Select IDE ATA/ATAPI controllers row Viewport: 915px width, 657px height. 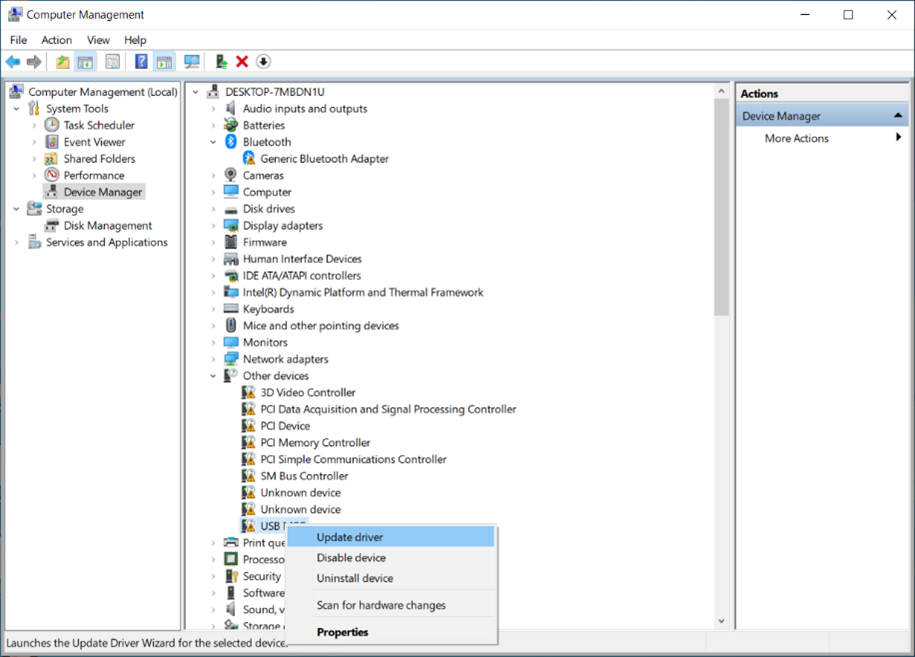click(x=302, y=275)
